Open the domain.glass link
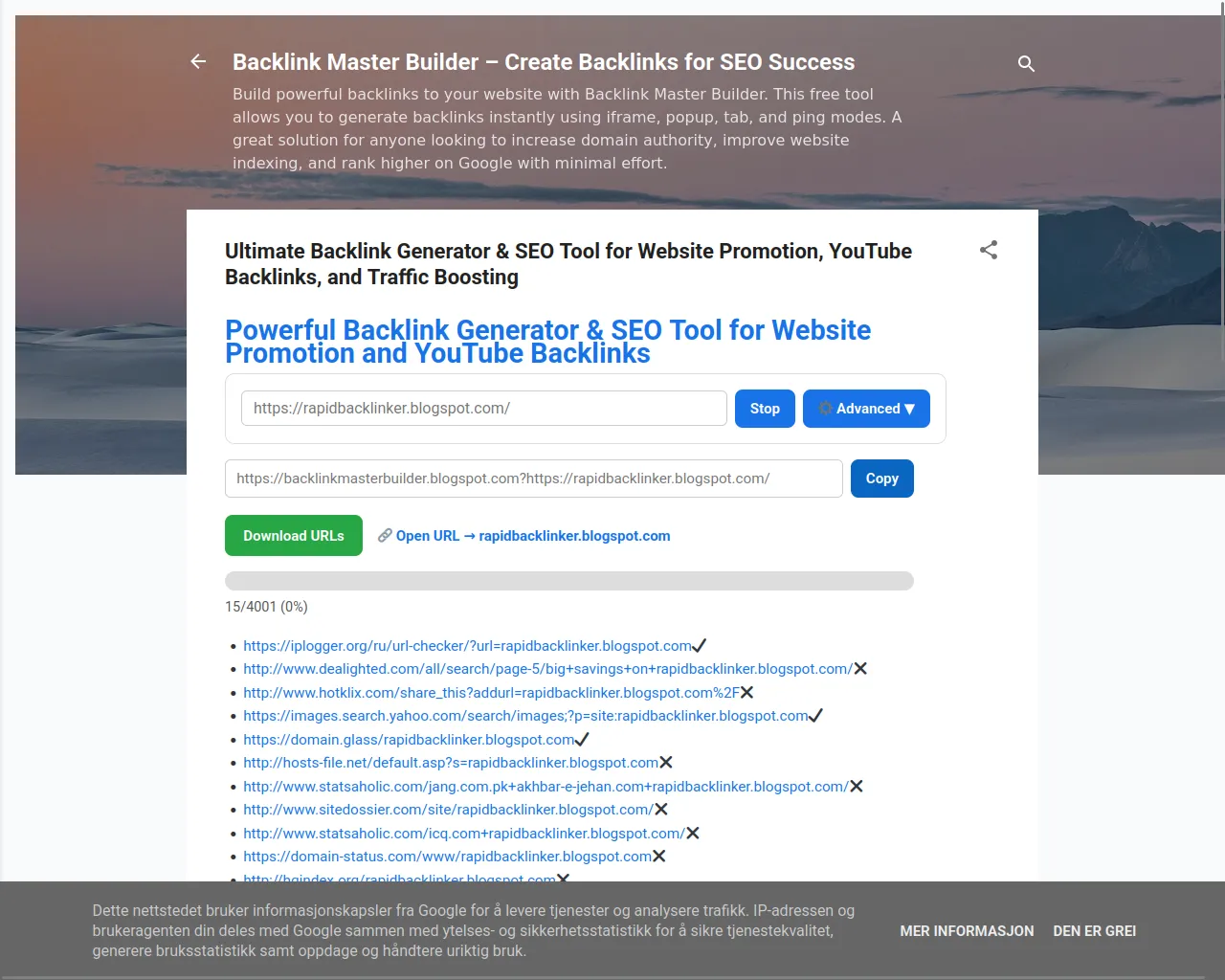 point(409,740)
